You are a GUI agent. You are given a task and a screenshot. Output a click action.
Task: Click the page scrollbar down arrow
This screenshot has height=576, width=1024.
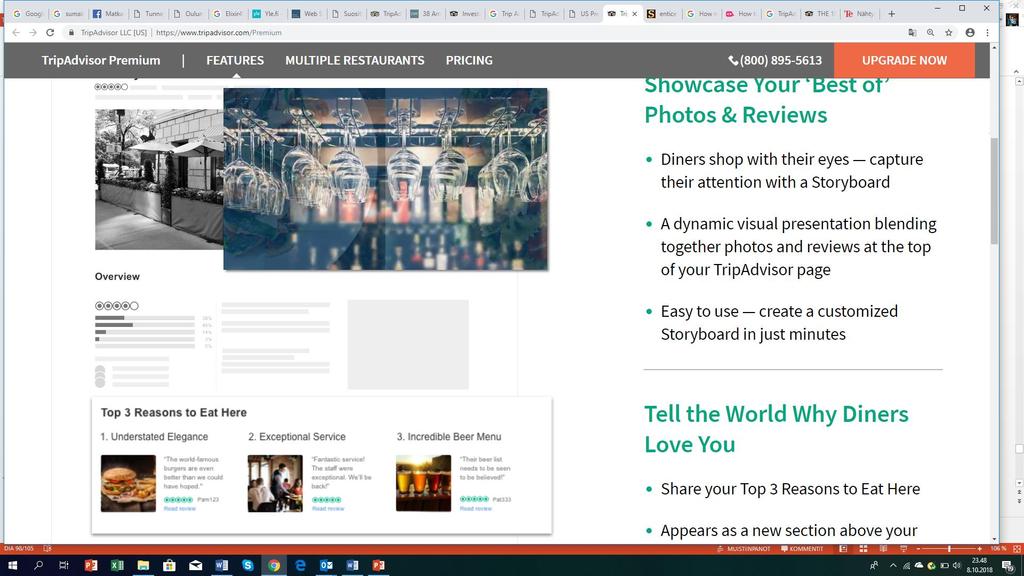pyautogui.click(x=994, y=539)
